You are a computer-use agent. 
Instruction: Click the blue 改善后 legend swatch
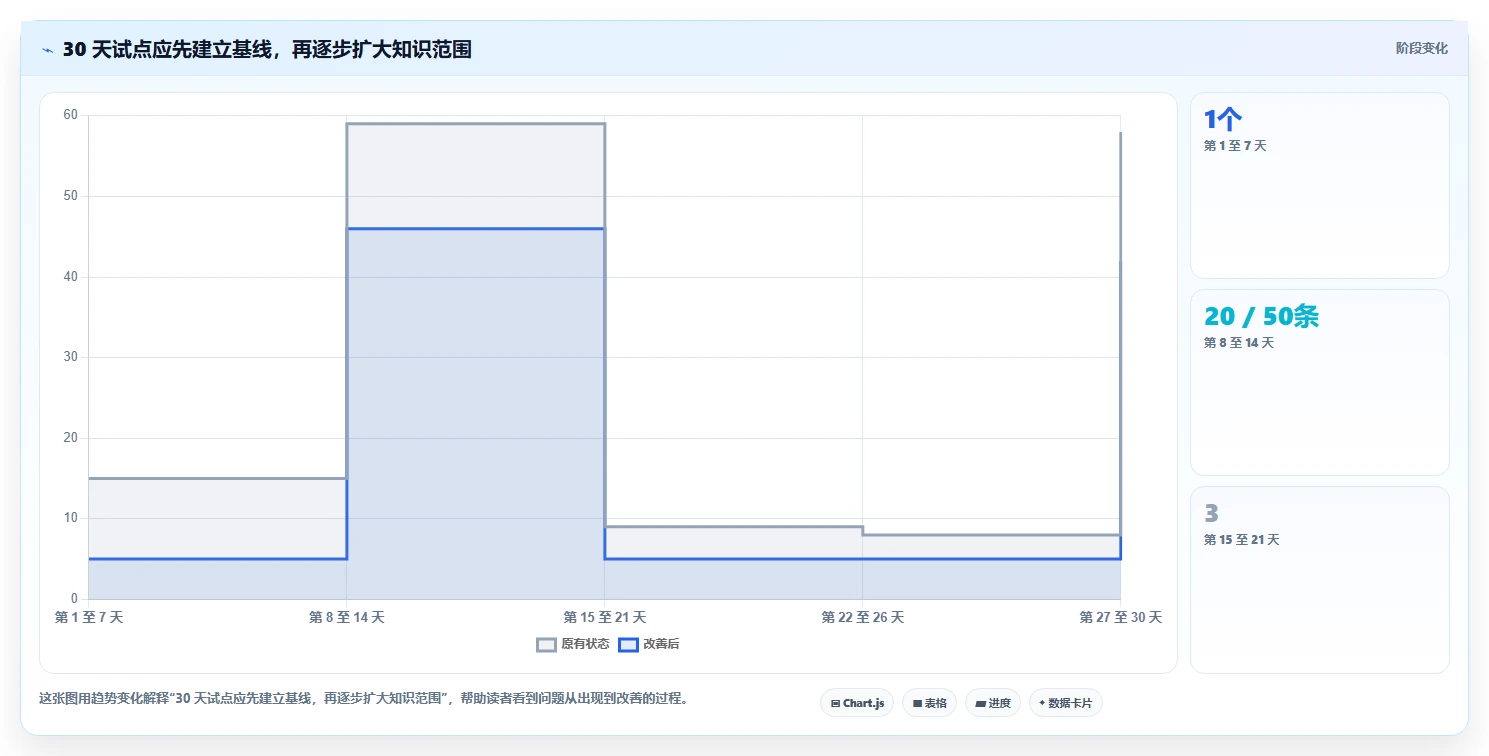(628, 644)
